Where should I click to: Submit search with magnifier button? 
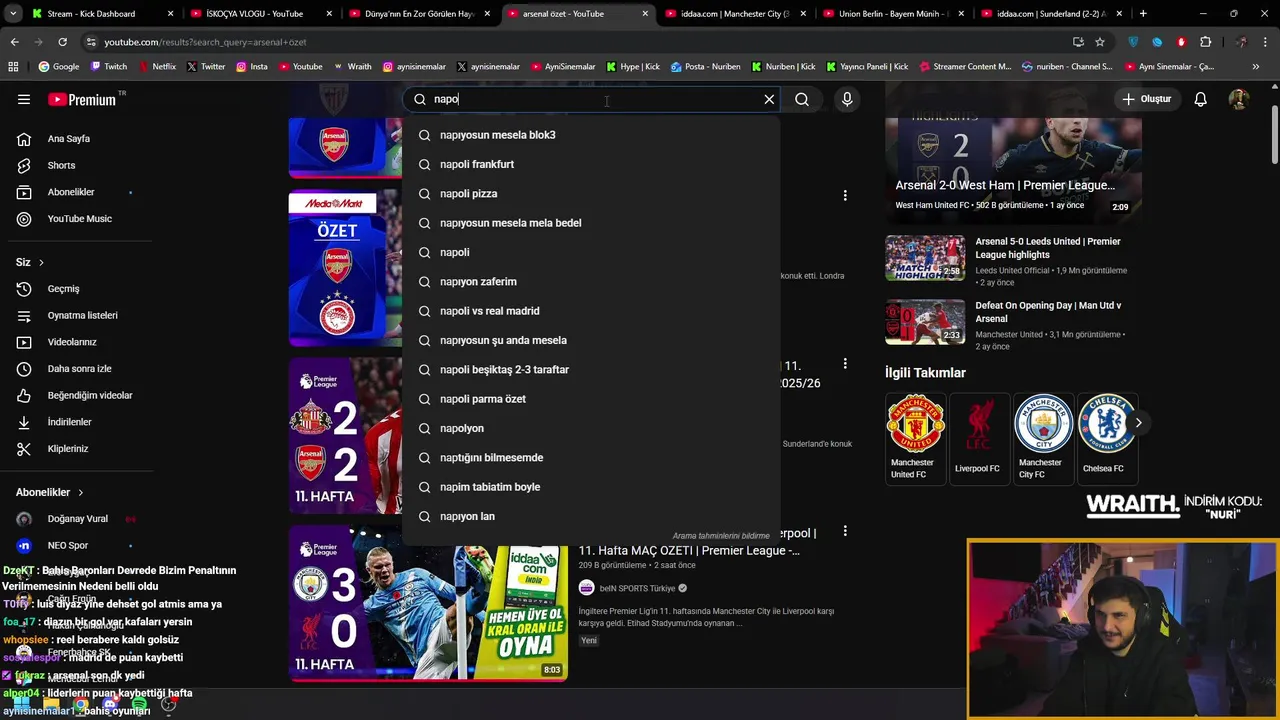coord(802,99)
